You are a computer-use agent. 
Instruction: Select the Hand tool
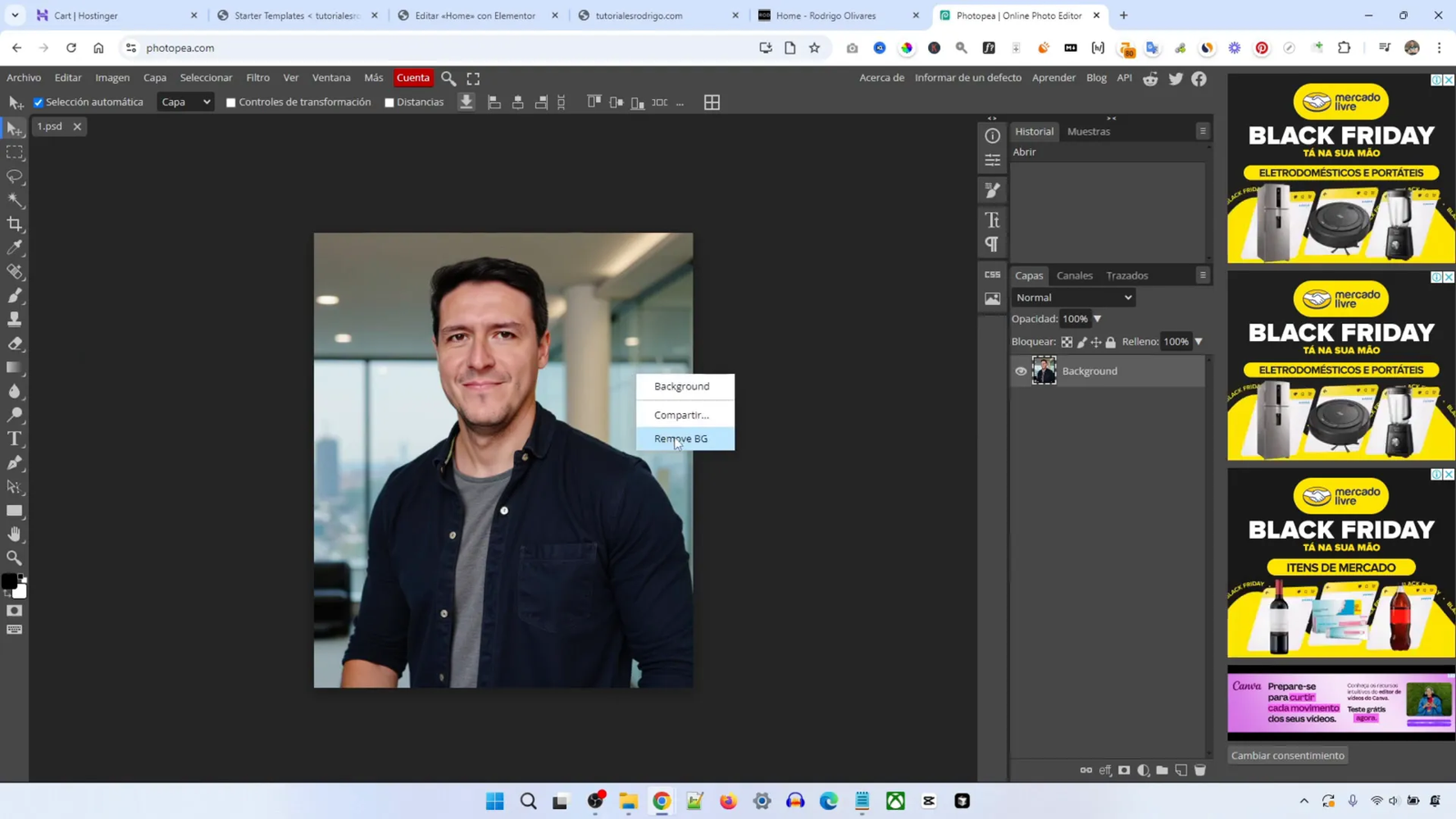[15, 534]
